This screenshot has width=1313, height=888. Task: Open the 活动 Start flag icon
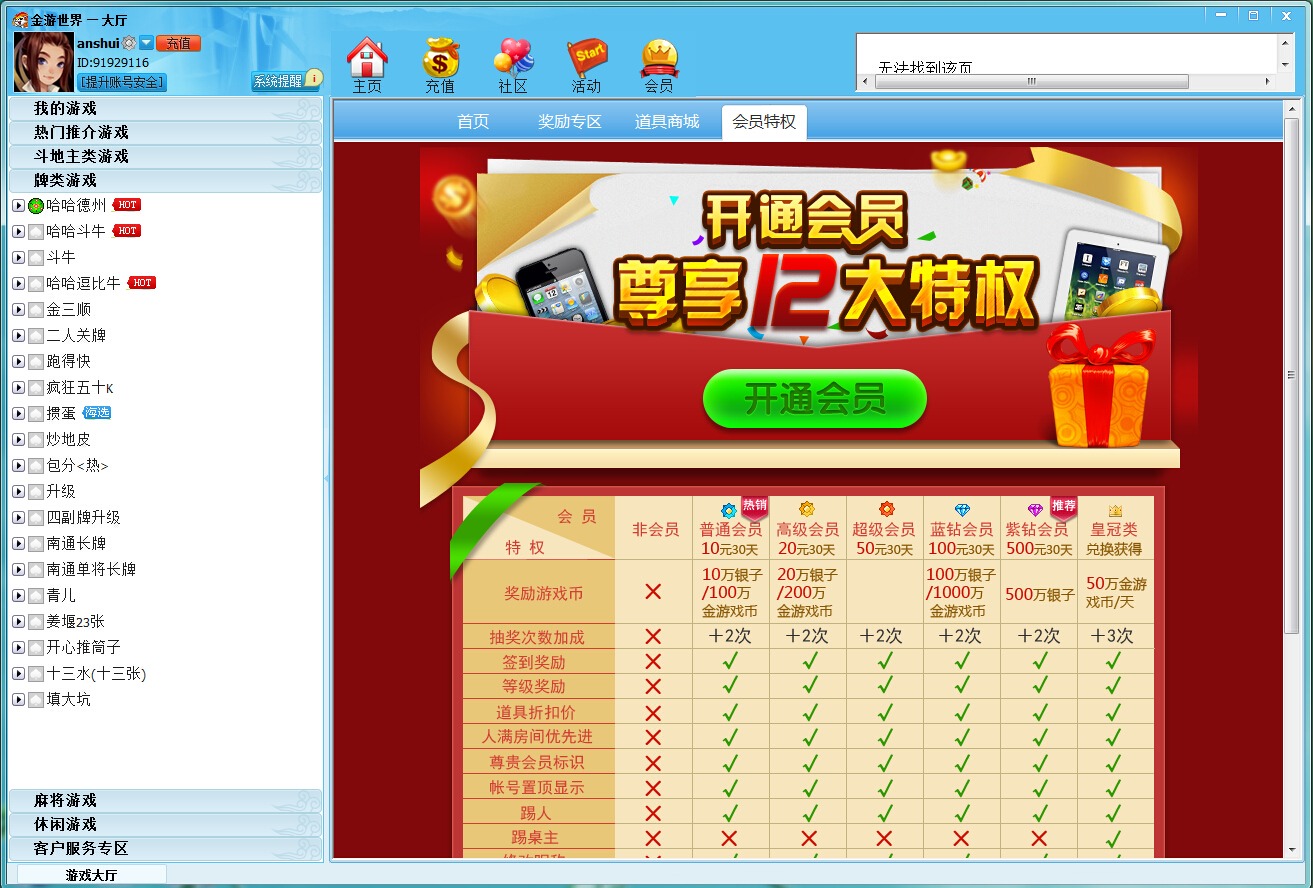tap(586, 59)
